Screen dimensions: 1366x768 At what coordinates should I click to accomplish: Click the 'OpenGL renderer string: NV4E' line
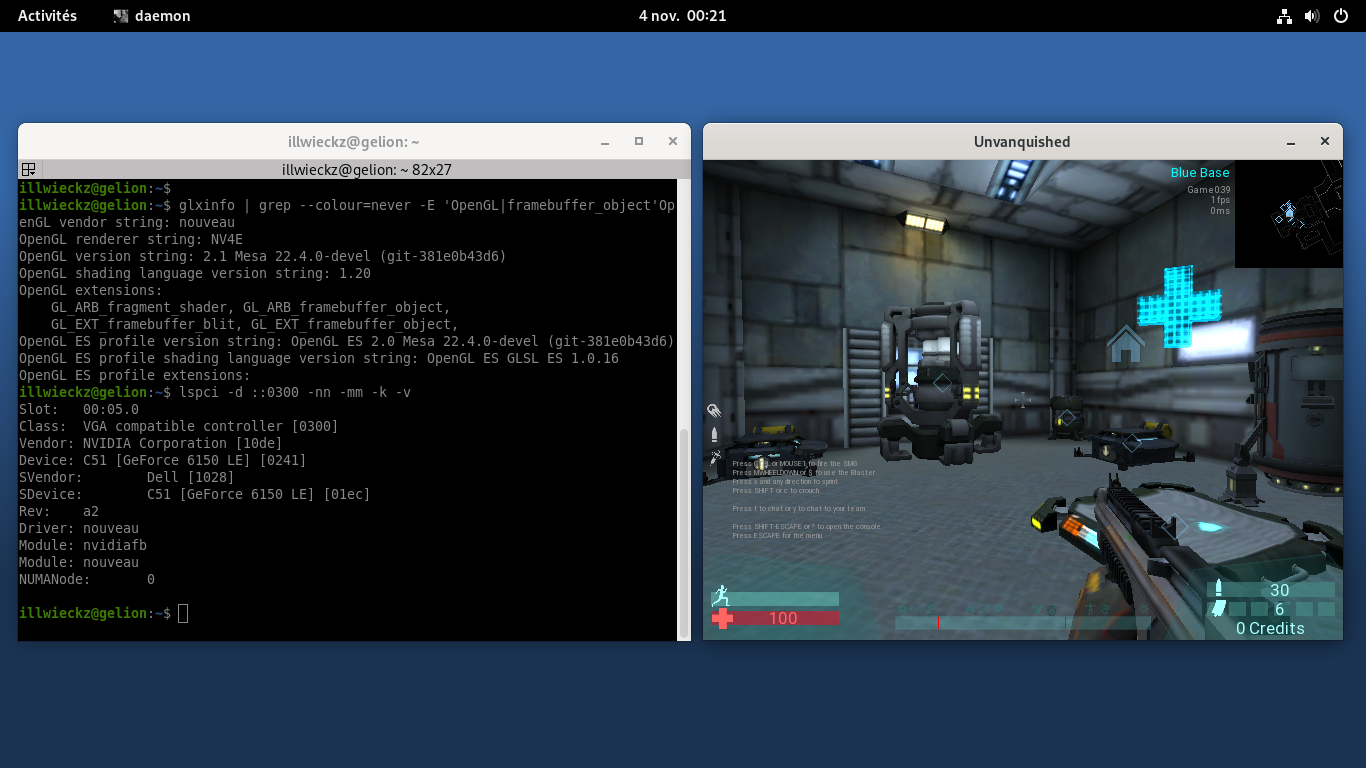(131, 239)
